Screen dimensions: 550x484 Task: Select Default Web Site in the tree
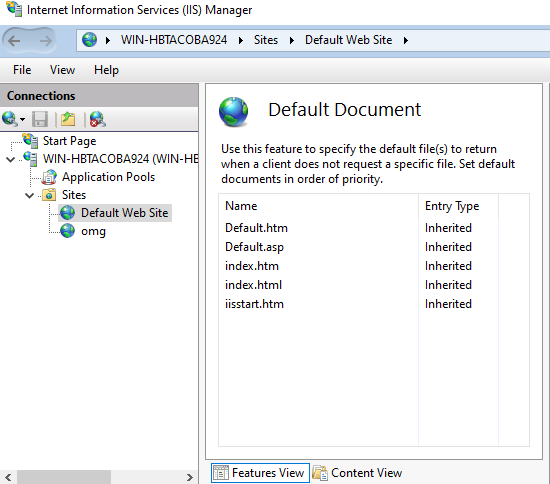(x=125, y=213)
